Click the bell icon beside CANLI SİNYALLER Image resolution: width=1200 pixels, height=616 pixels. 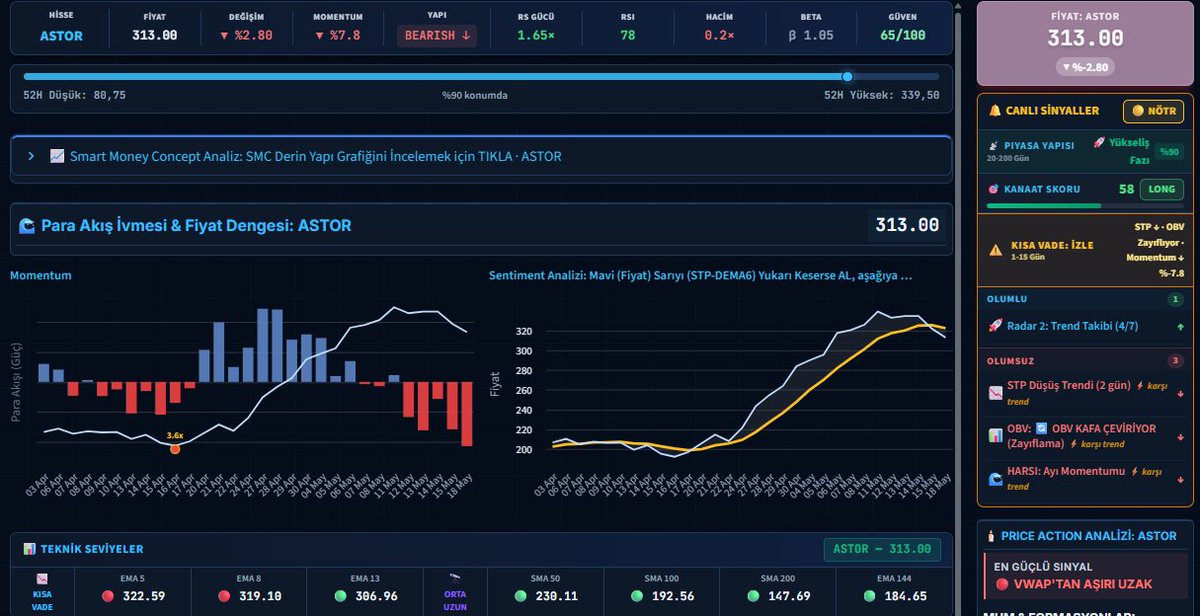pos(995,111)
